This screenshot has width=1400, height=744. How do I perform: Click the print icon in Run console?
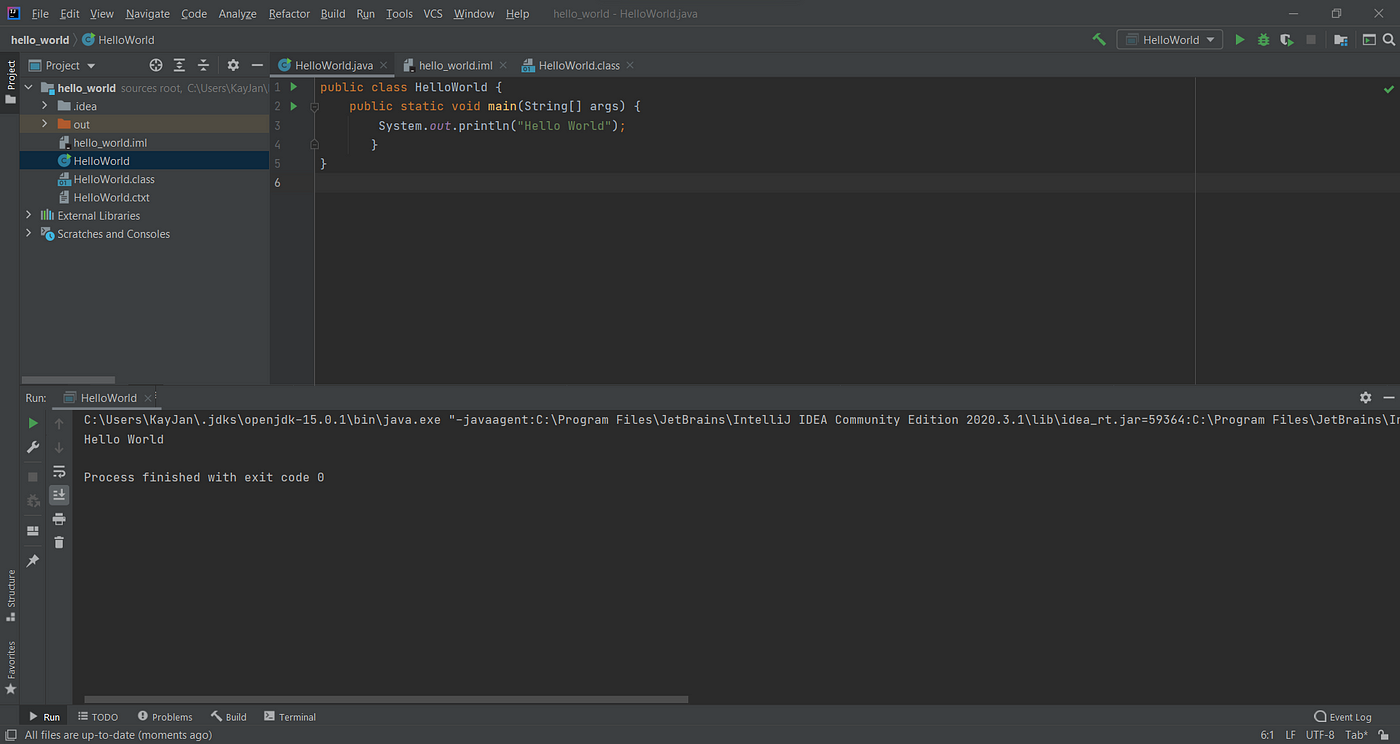tap(59, 519)
